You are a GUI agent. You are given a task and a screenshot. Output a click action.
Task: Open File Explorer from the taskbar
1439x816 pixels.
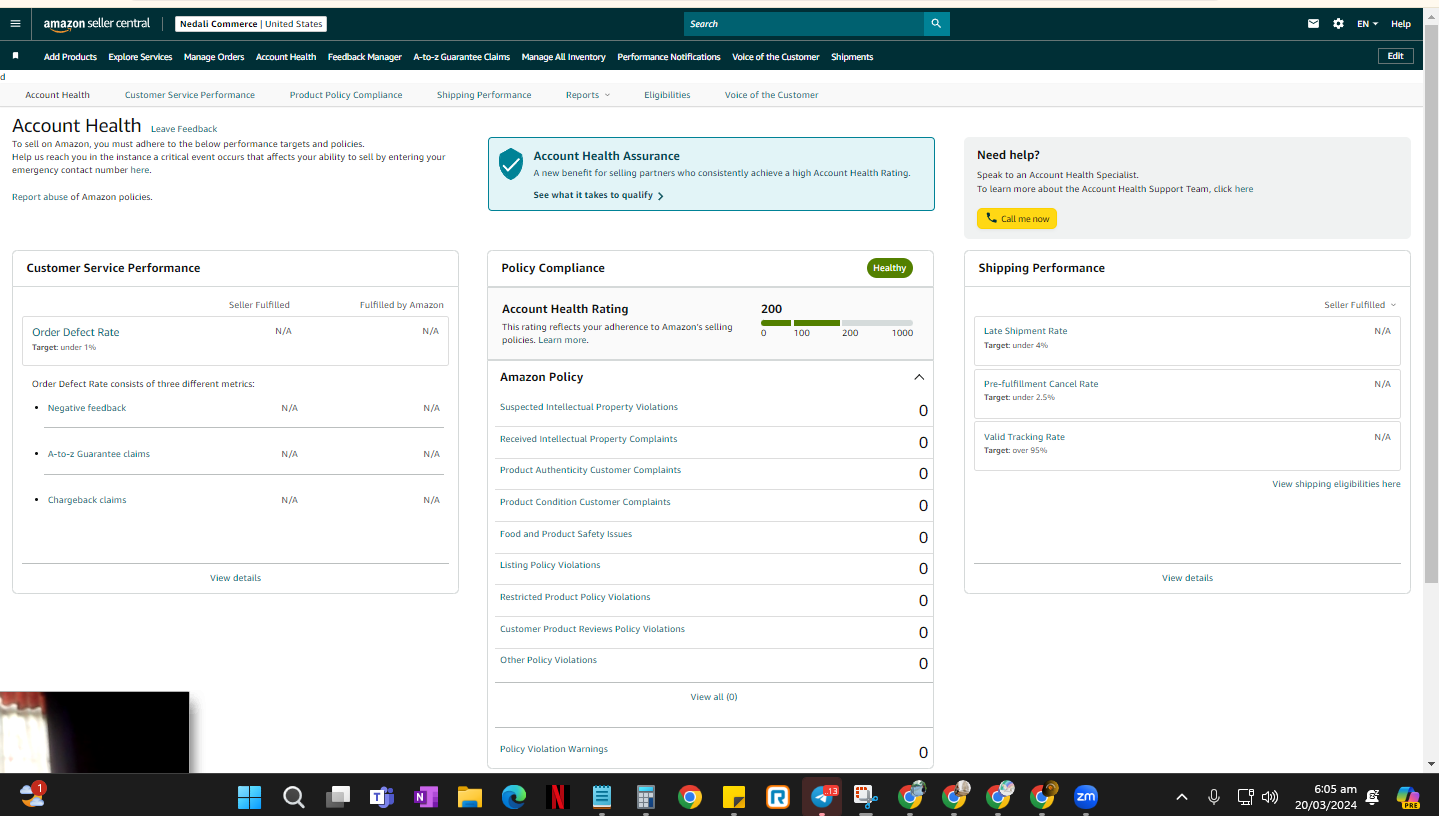(469, 797)
